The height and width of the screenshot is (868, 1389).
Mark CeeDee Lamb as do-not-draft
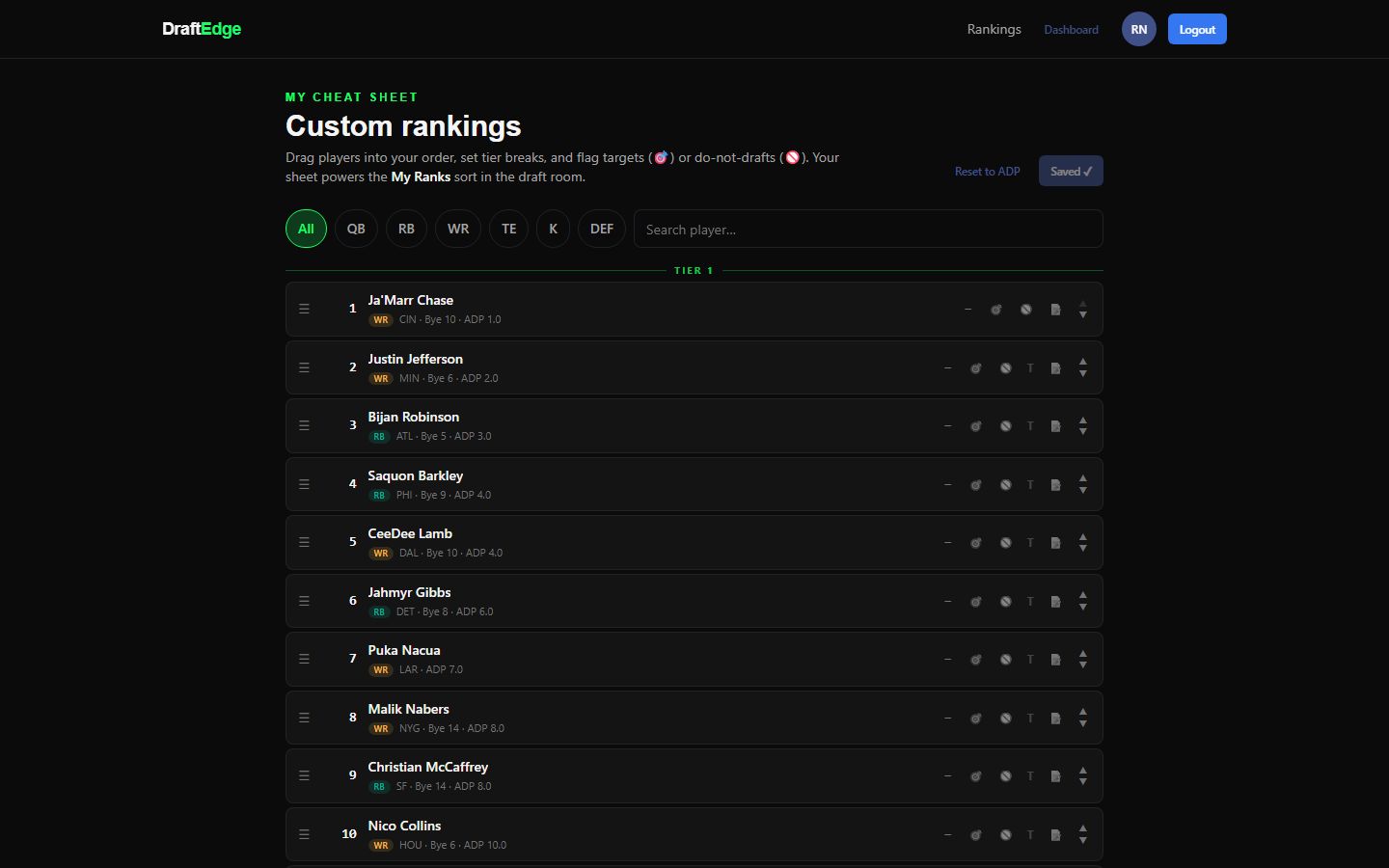pyautogui.click(x=1006, y=543)
